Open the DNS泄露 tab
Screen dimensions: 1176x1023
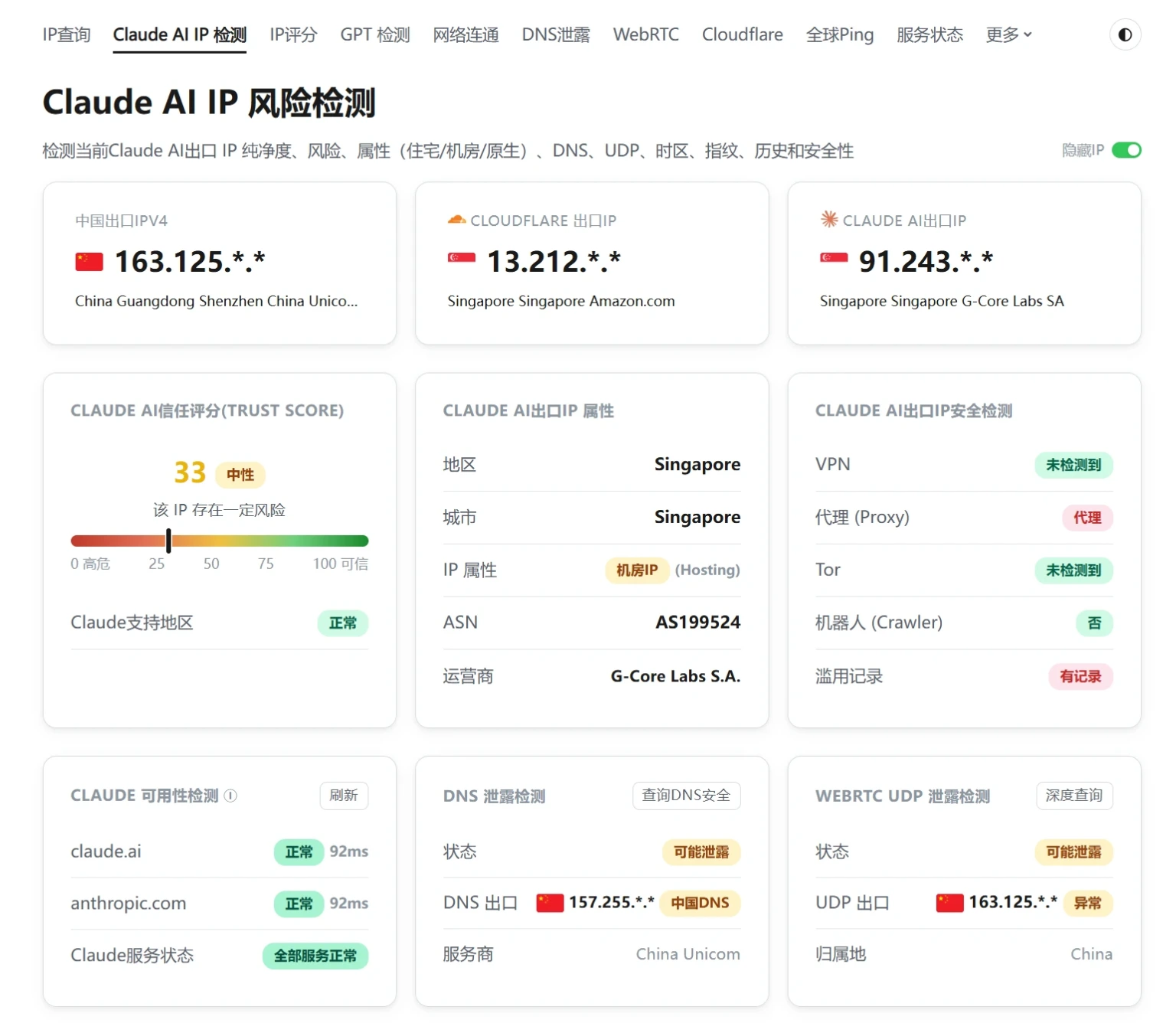click(x=556, y=34)
